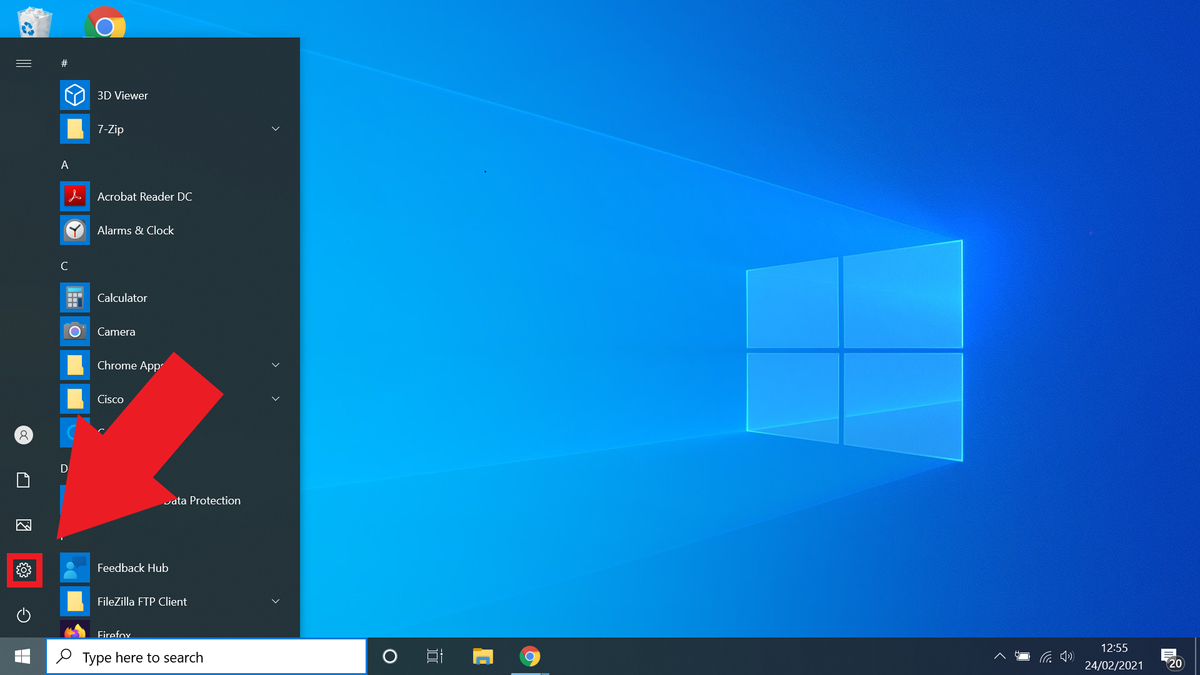
Task: Click the Power button in Start menu
Action: (x=23, y=615)
